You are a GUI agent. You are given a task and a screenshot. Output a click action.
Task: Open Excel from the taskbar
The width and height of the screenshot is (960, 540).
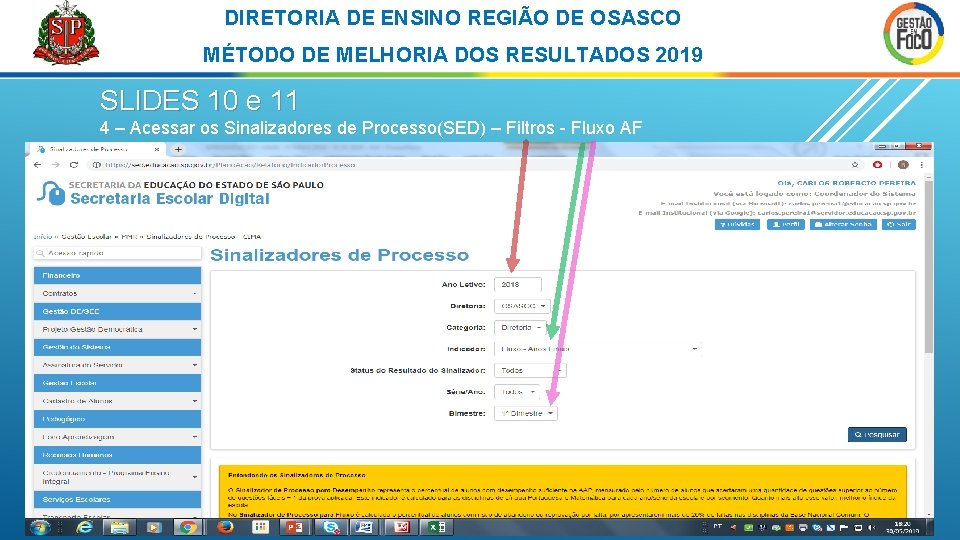[x=437, y=527]
